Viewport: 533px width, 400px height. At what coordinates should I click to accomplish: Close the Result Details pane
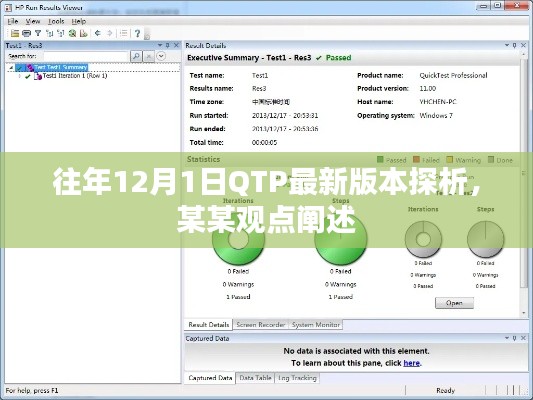pos(523,45)
